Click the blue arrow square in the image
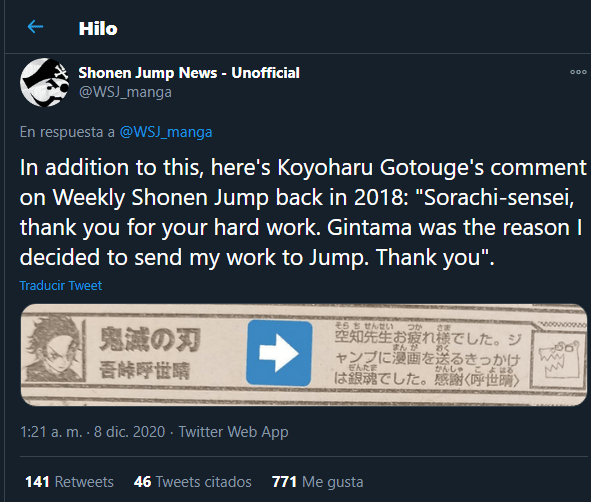This screenshot has height=502, width=591. pos(279,353)
